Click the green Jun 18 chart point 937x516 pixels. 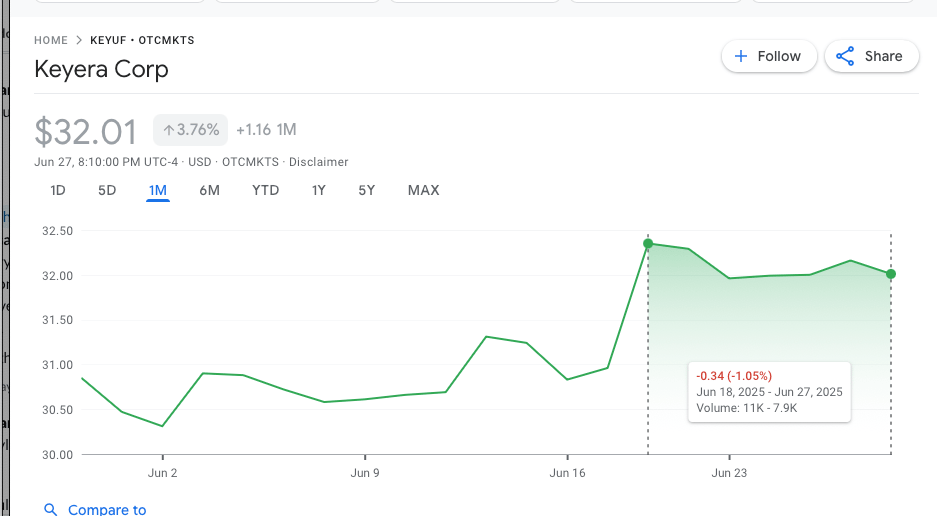648,243
